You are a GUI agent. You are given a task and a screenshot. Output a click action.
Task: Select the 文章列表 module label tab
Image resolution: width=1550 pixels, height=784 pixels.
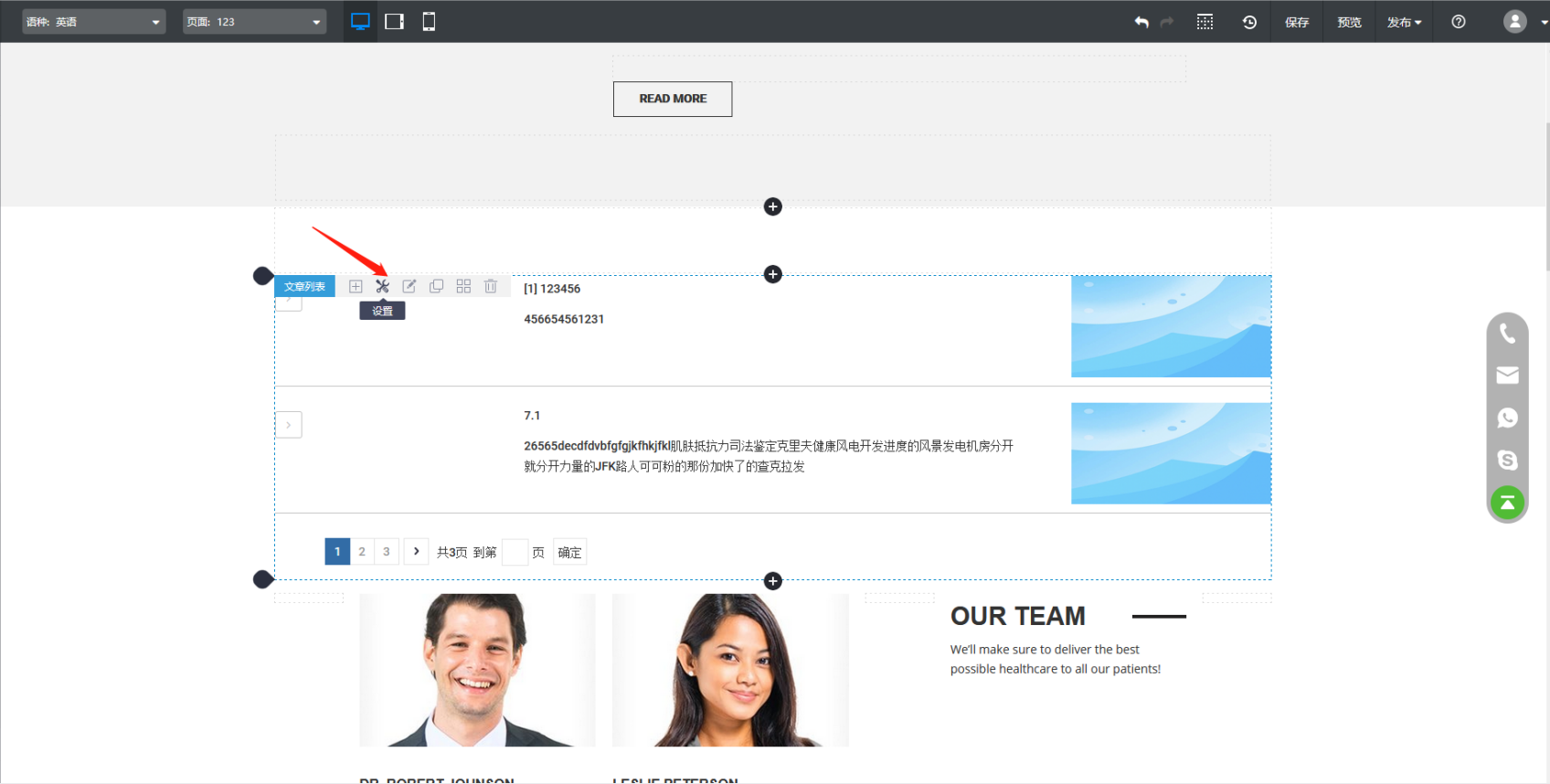304,287
